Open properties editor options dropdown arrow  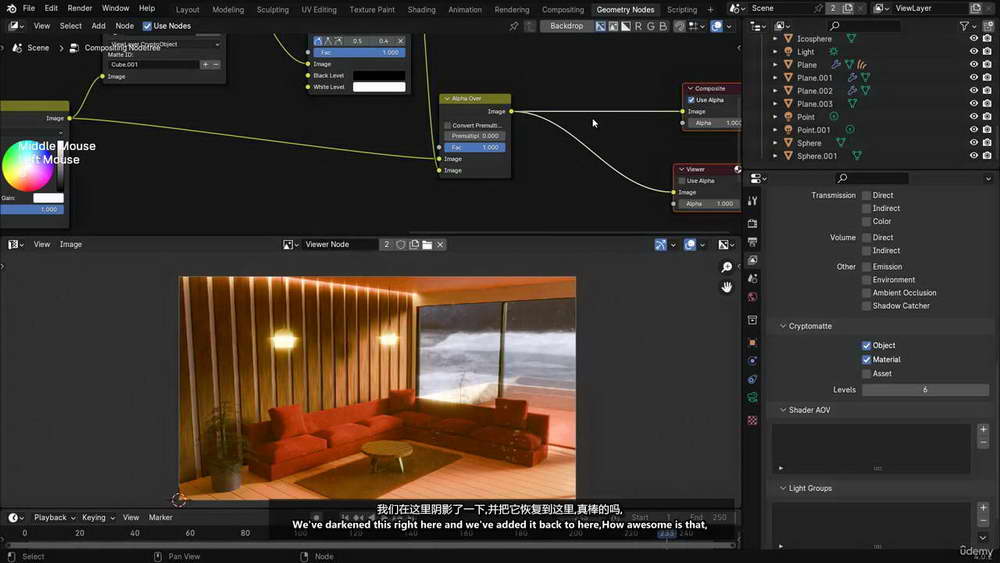pos(988,179)
